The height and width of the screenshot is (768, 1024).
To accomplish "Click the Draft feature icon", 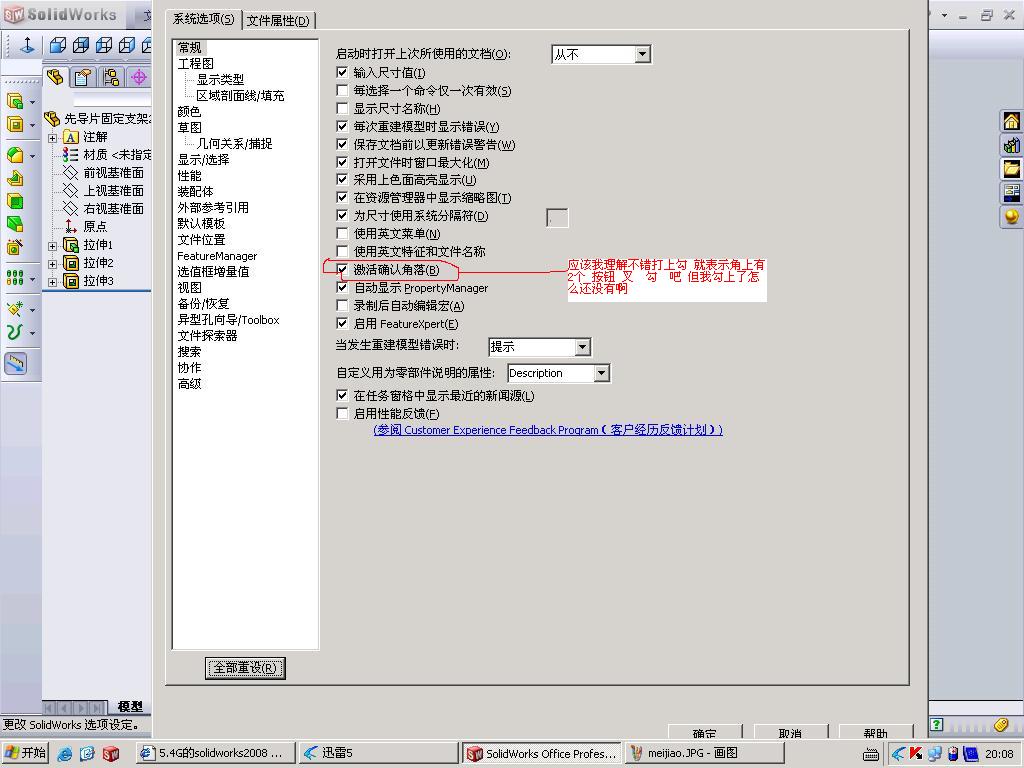I will tap(15, 224).
